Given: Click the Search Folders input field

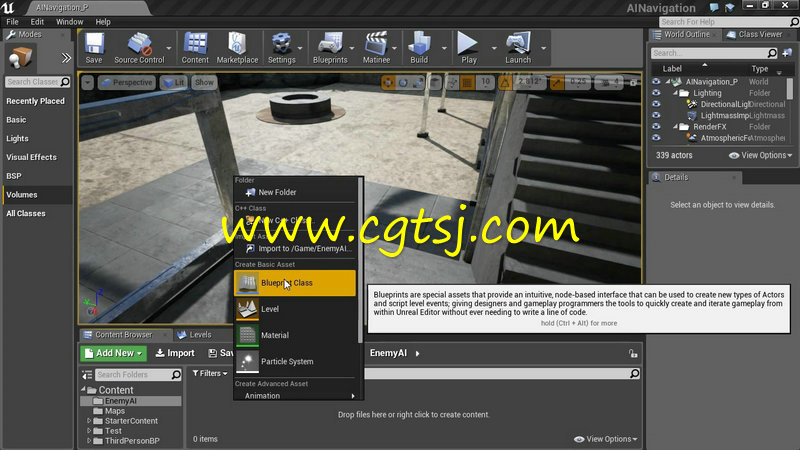Looking at the screenshot, I should pos(138,374).
